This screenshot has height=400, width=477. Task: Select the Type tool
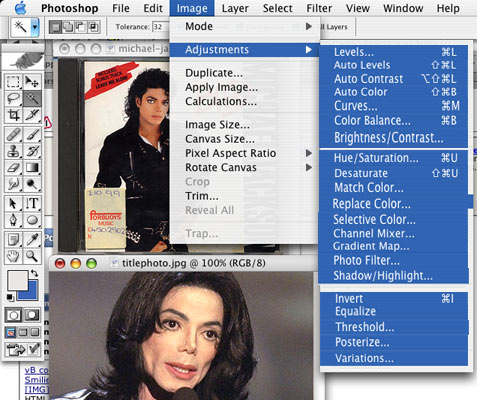click(32, 203)
